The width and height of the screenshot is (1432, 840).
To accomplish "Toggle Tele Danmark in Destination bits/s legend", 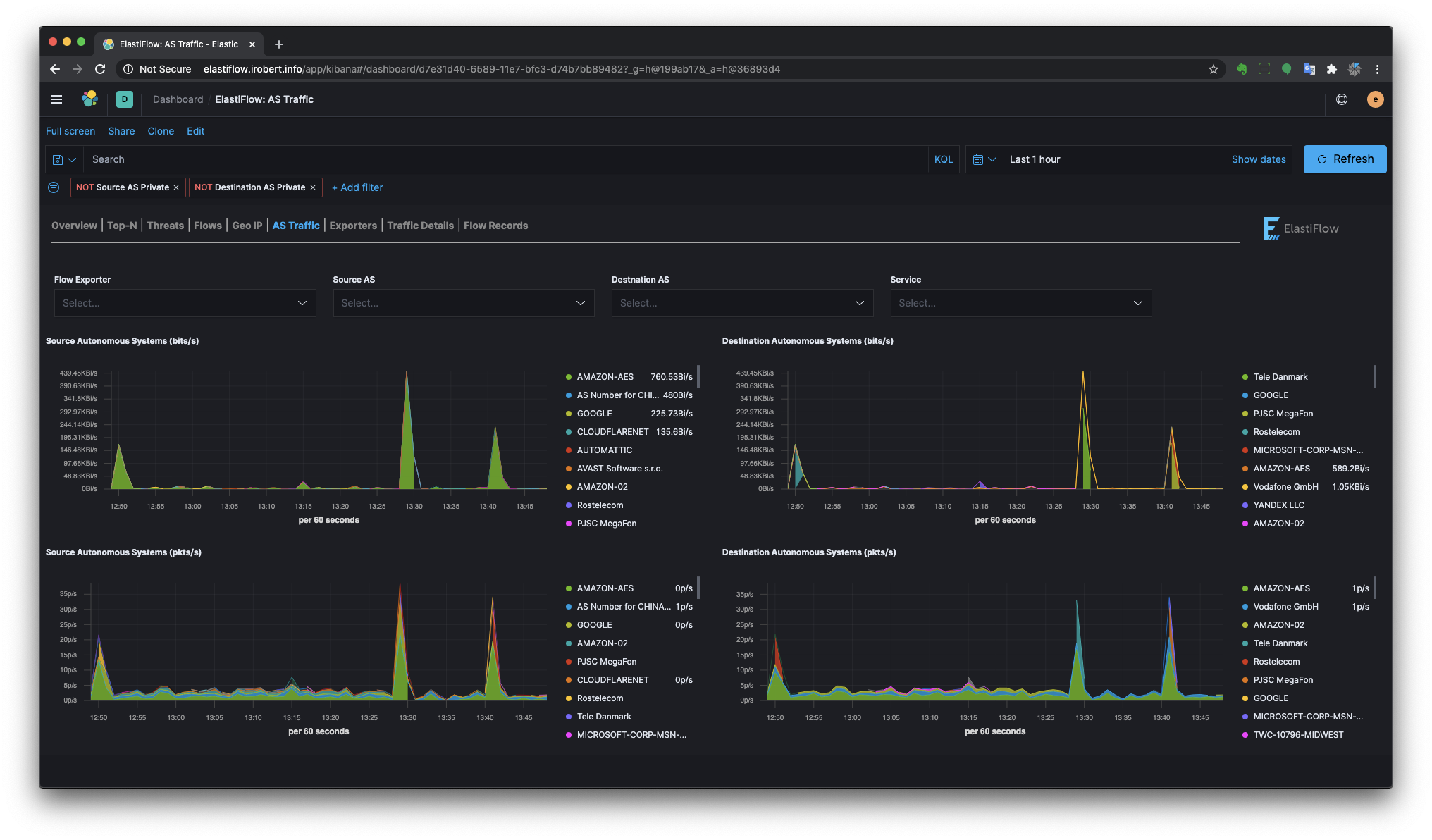I will click(x=1280, y=377).
